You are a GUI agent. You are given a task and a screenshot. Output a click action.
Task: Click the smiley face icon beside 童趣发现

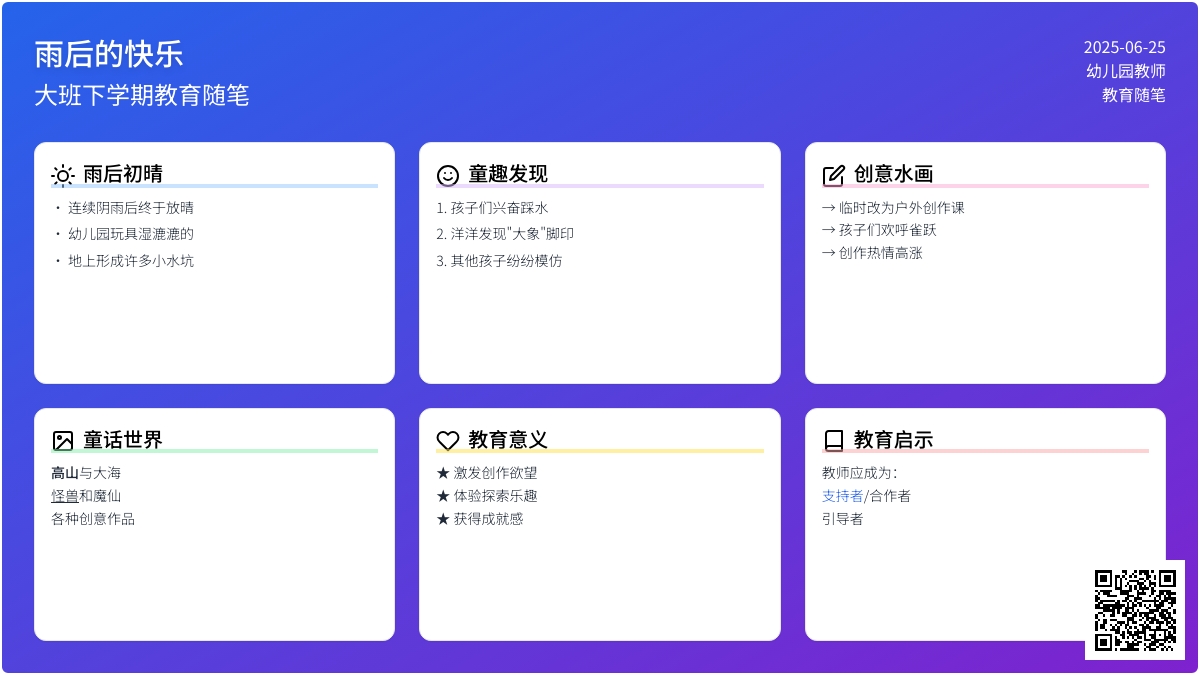[x=448, y=176]
